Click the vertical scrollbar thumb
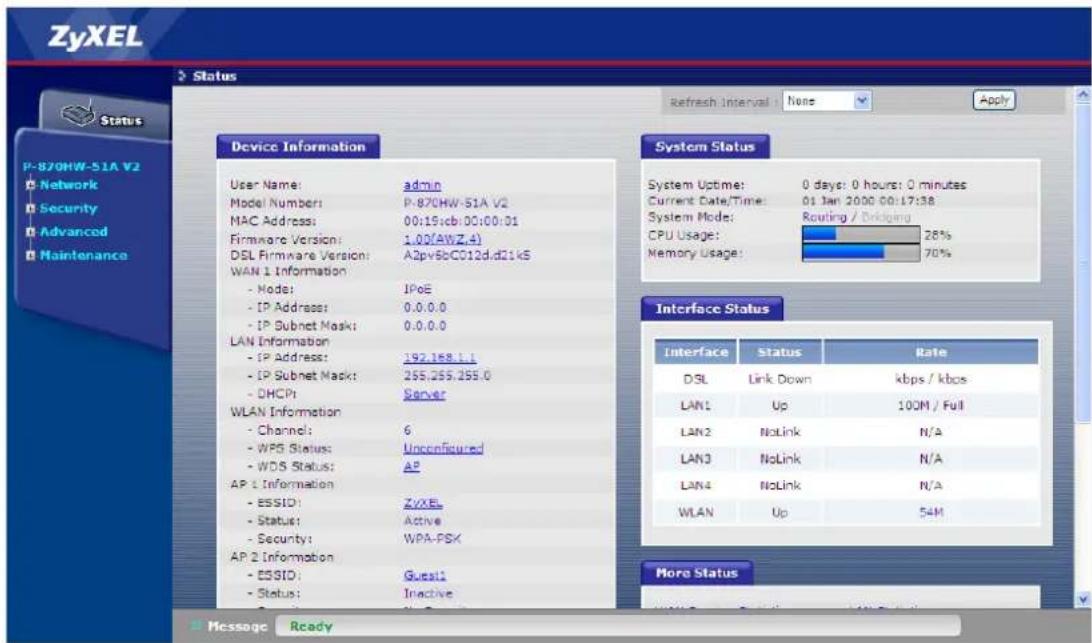 [x=1082, y=261]
